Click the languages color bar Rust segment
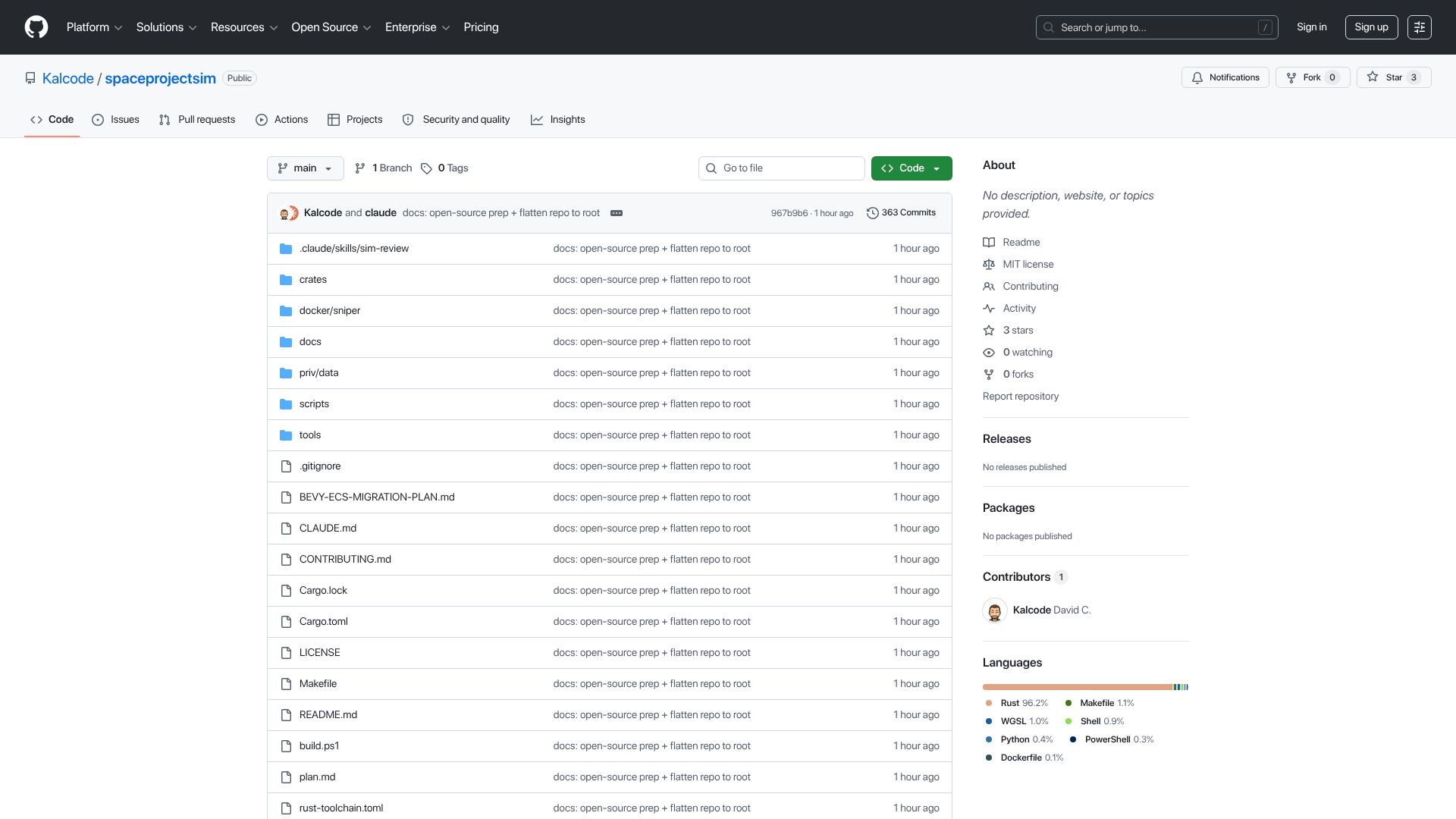 (1078, 687)
